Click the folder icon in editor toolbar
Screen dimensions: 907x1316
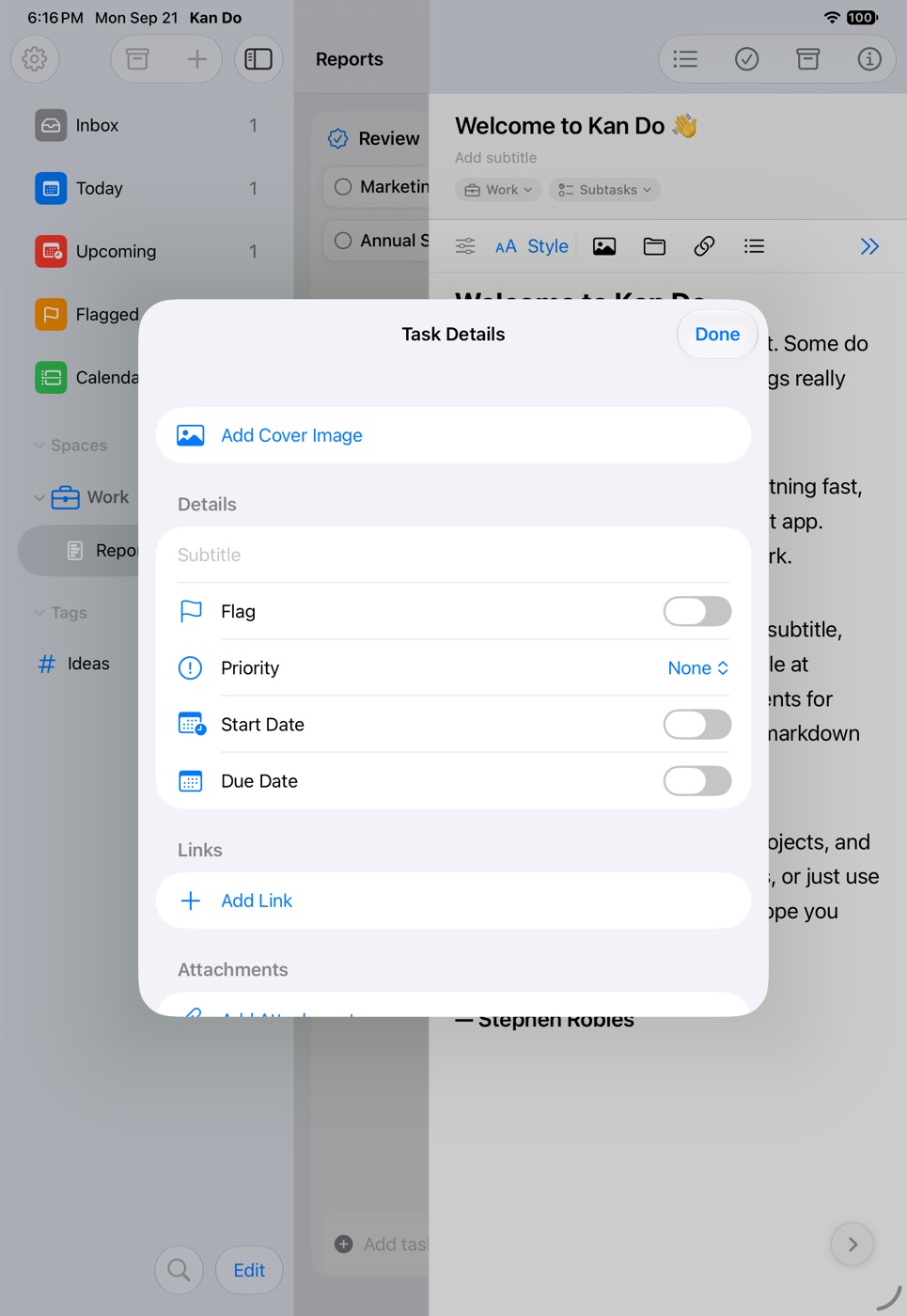pos(654,246)
